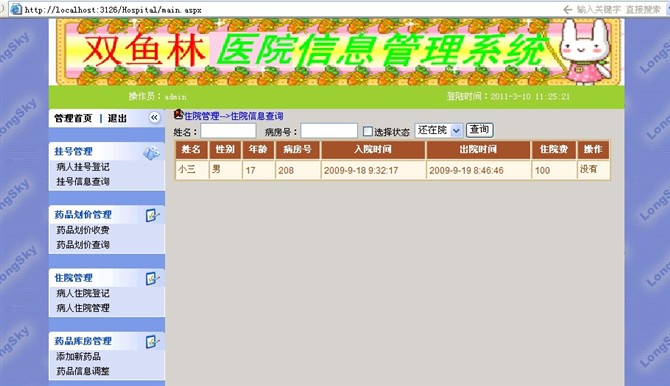
Task: Click the 年龄 column header
Action: 258,150
